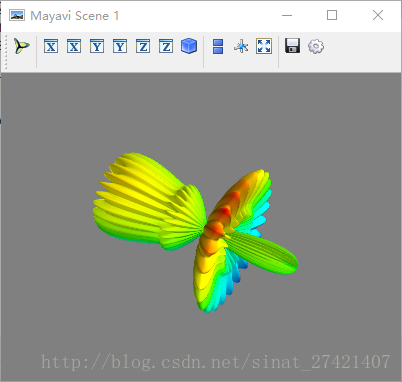Minimize the Mayavi Scene 1 window
Viewport: 402px width, 382px height.
pos(287,15)
